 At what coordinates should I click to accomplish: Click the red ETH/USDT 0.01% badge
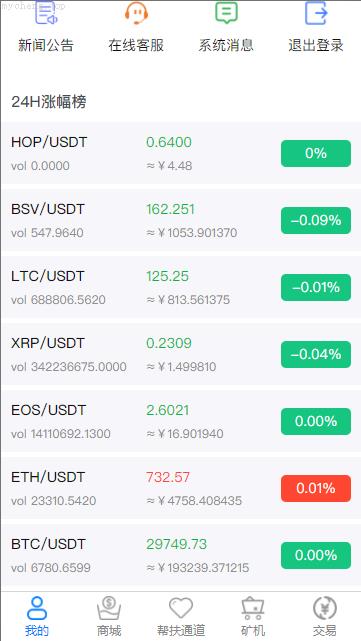click(x=316, y=489)
